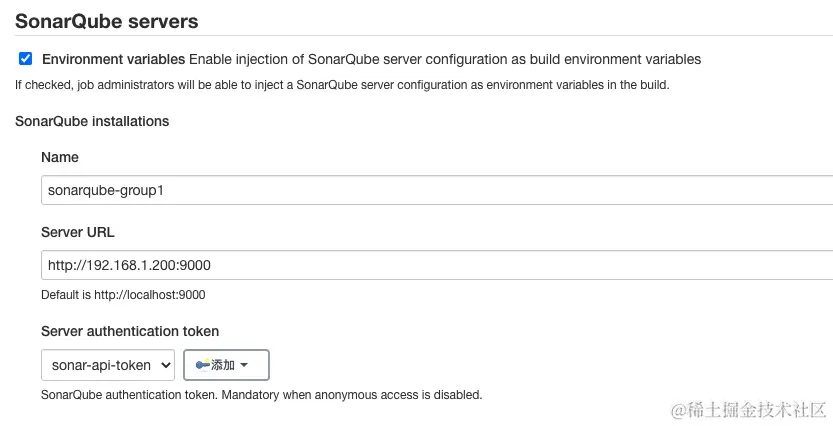Click the "Server authentication token" label

pyautogui.click(x=130, y=331)
